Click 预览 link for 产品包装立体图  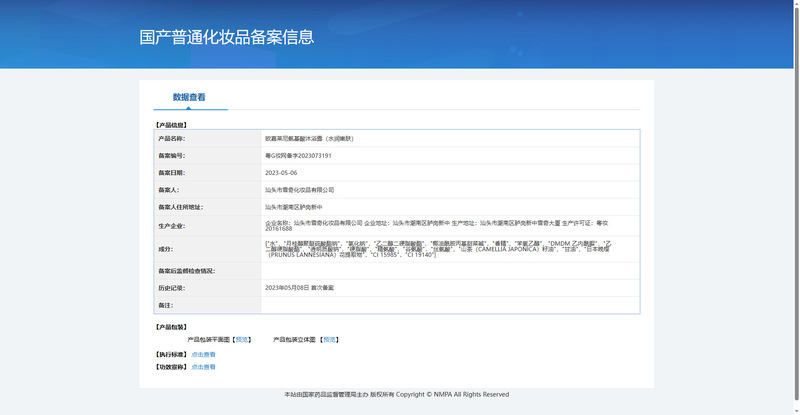click(x=330, y=339)
